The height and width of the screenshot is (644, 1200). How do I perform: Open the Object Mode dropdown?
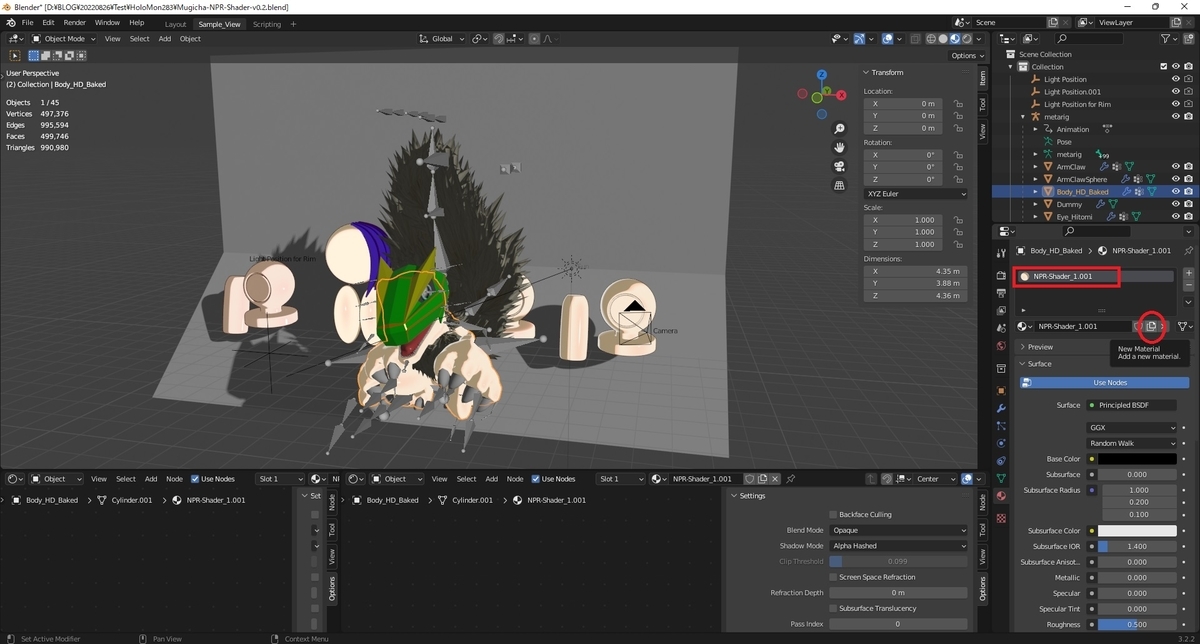click(64, 39)
